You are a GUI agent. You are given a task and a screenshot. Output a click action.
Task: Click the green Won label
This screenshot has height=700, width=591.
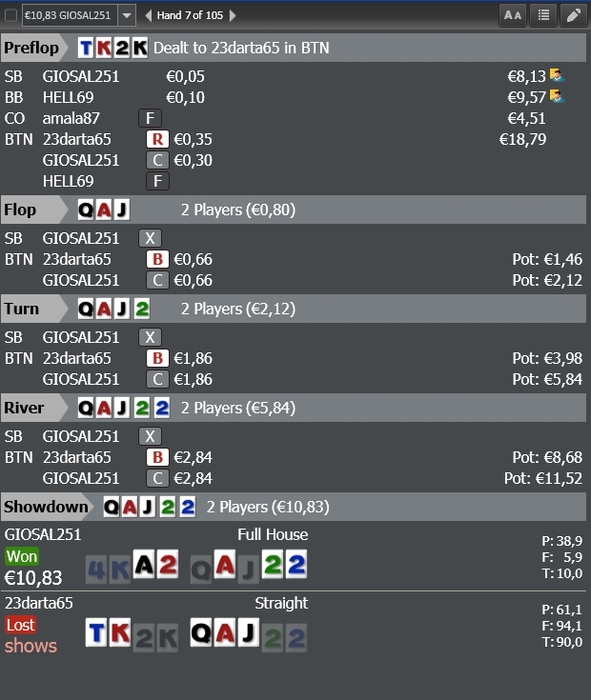coord(22,557)
